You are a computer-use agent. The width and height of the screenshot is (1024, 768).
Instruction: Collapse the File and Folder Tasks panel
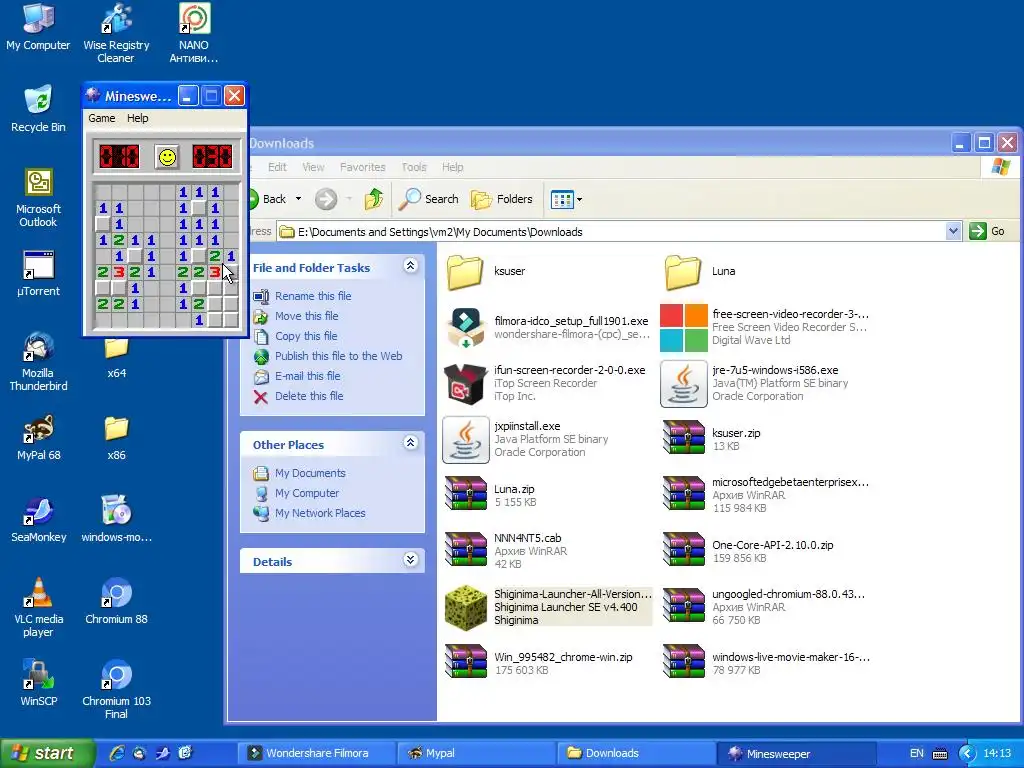(410, 265)
